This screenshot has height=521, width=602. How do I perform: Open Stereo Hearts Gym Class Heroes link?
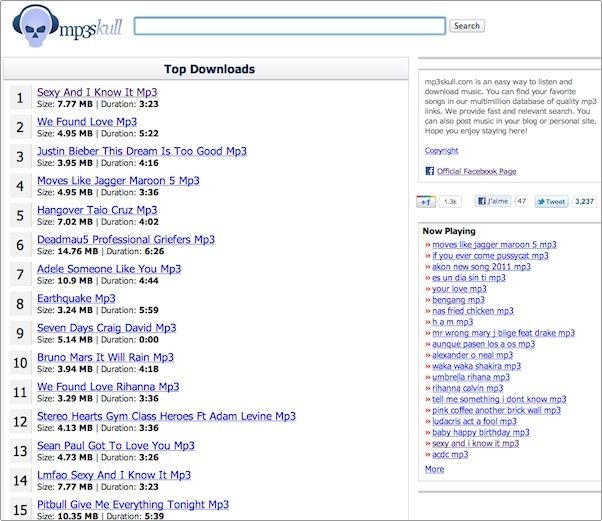166,416
